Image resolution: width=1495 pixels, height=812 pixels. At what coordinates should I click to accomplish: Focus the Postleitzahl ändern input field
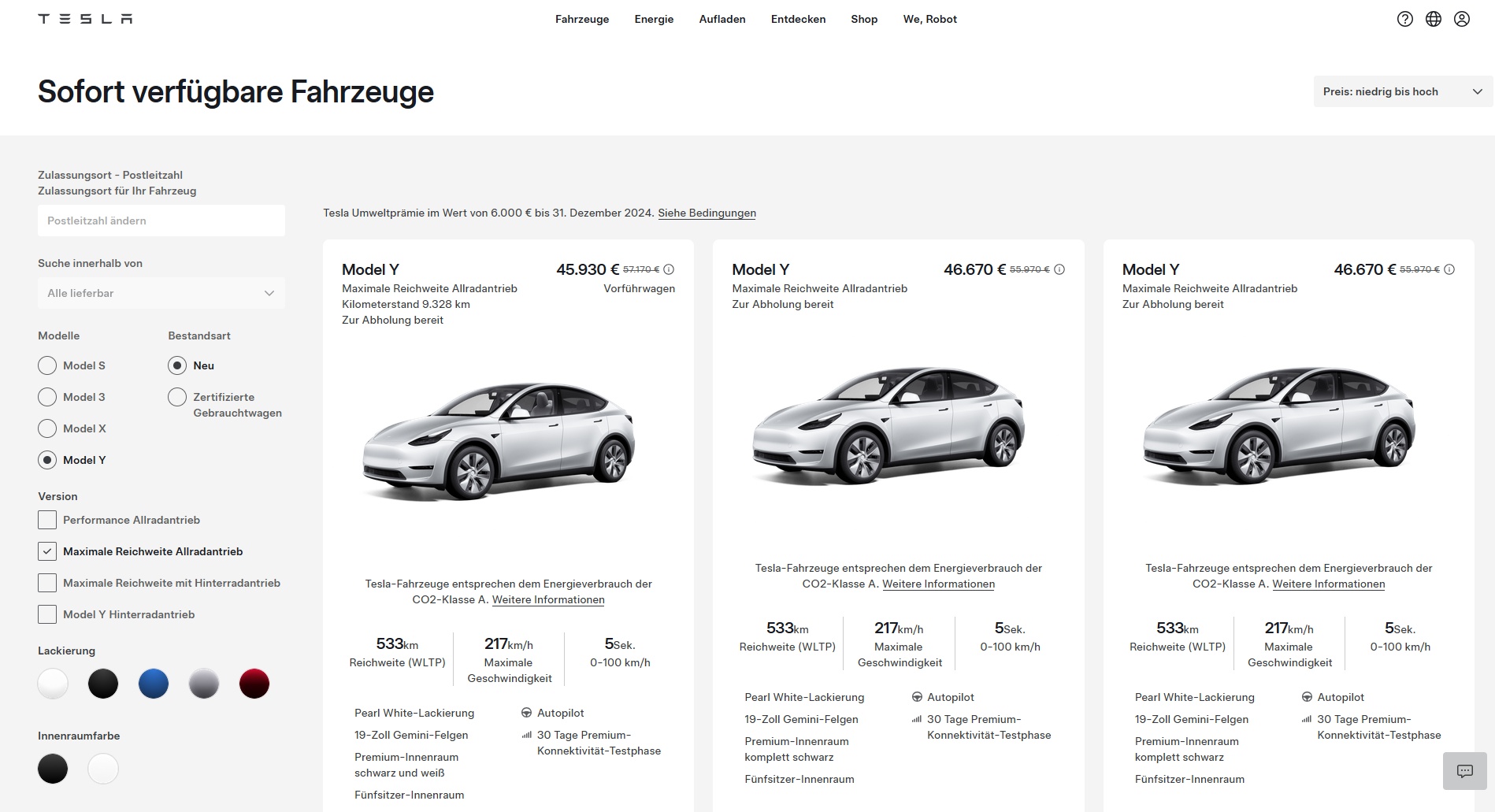161,221
